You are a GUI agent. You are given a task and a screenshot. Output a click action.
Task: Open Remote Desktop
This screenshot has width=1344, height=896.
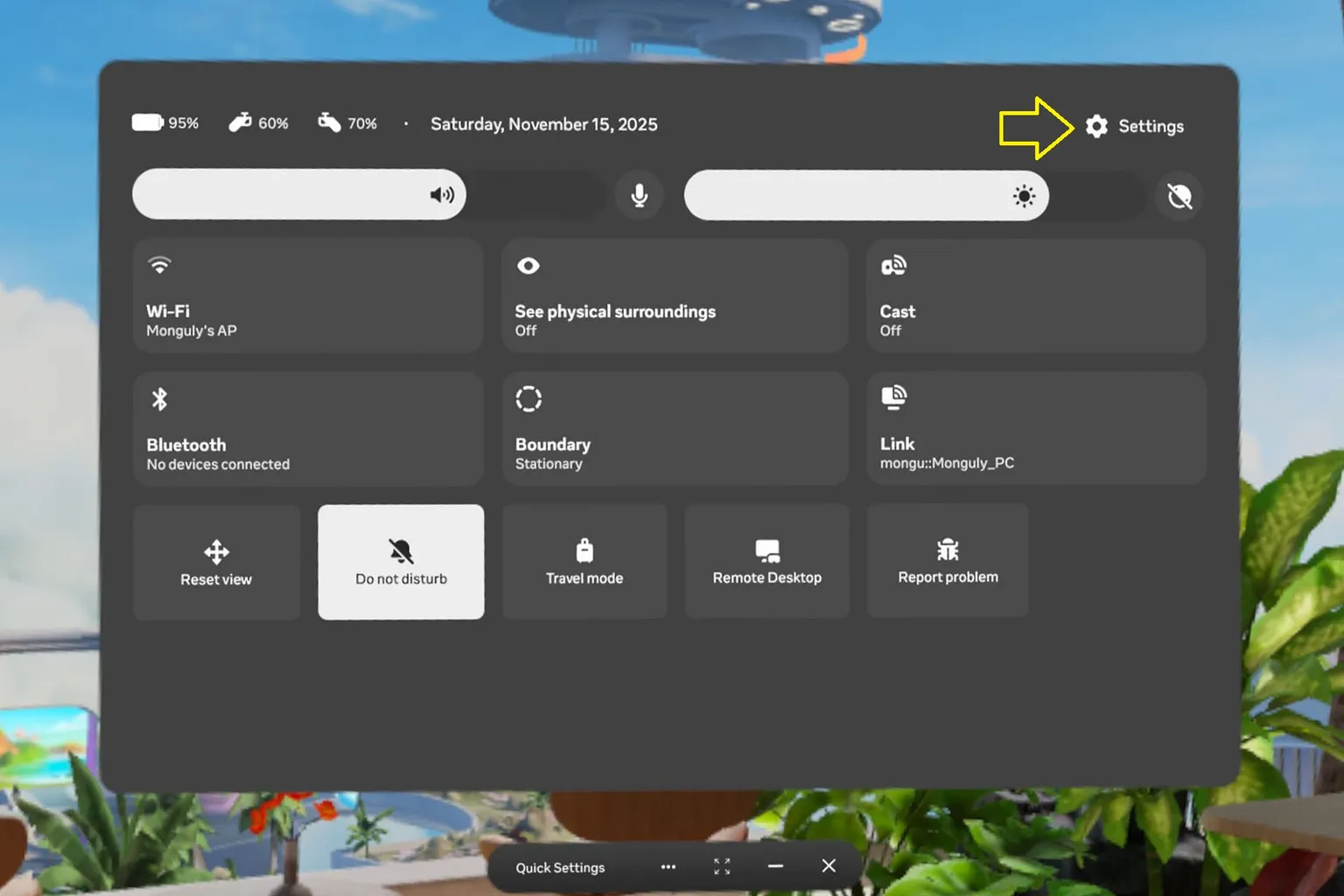point(767,562)
